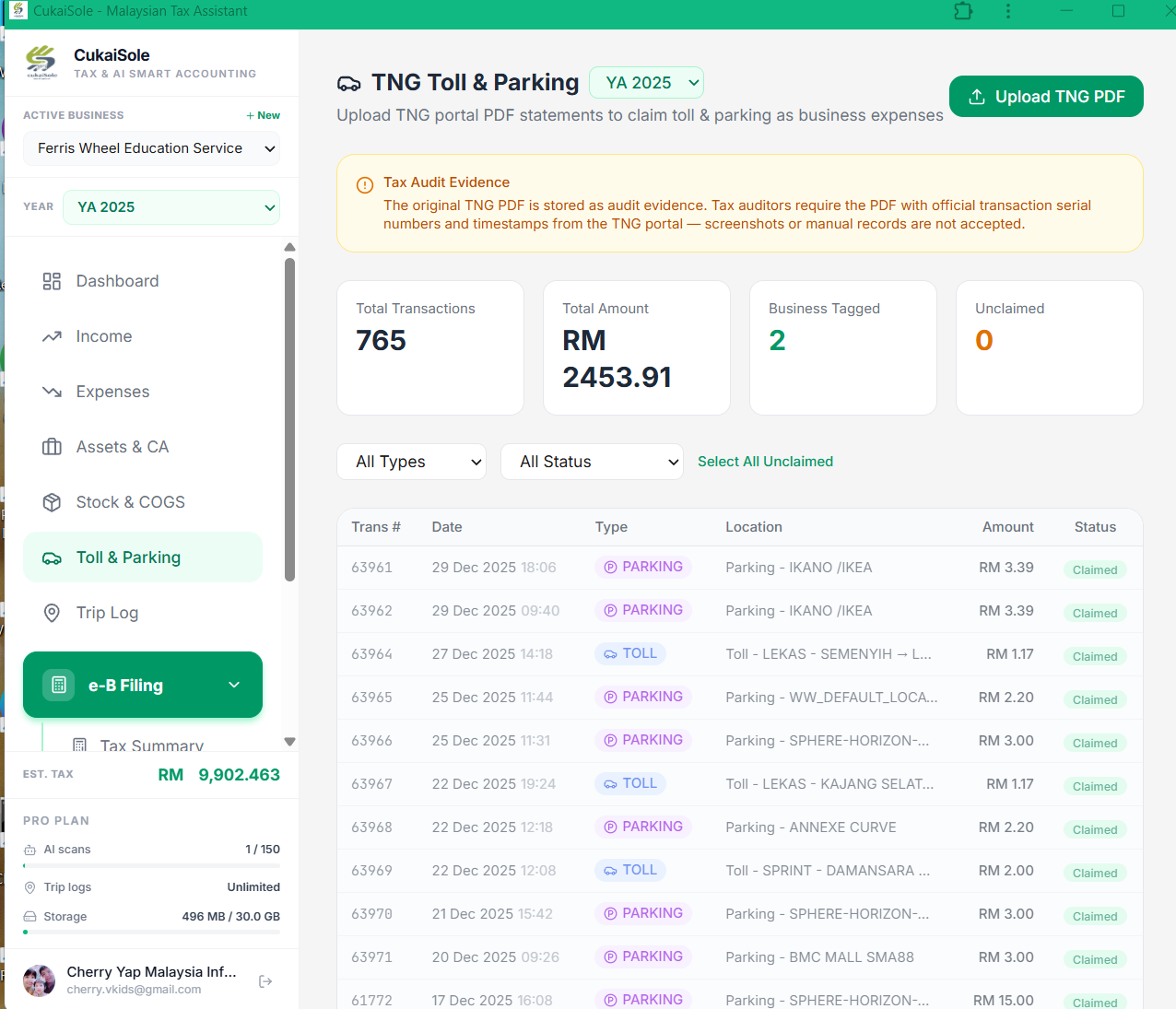The height and width of the screenshot is (1009, 1176).
Task: Click location Parking - ANNEXE CURVE
Action: point(811,827)
